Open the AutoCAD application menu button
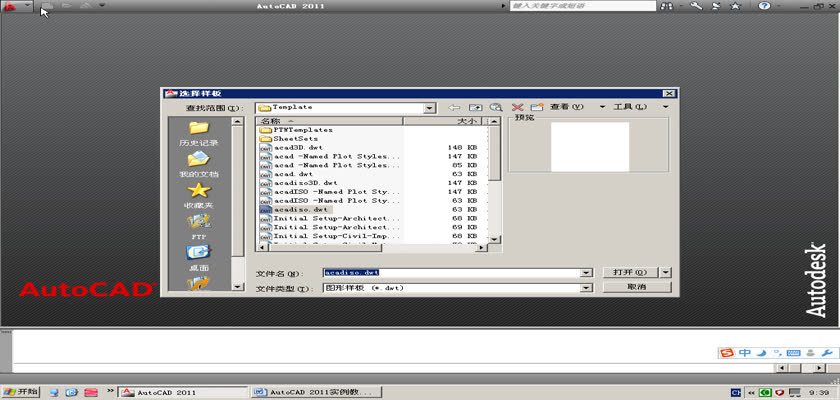This screenshot has height=400, width=840. pyautogui.click(x=16, y=6)
